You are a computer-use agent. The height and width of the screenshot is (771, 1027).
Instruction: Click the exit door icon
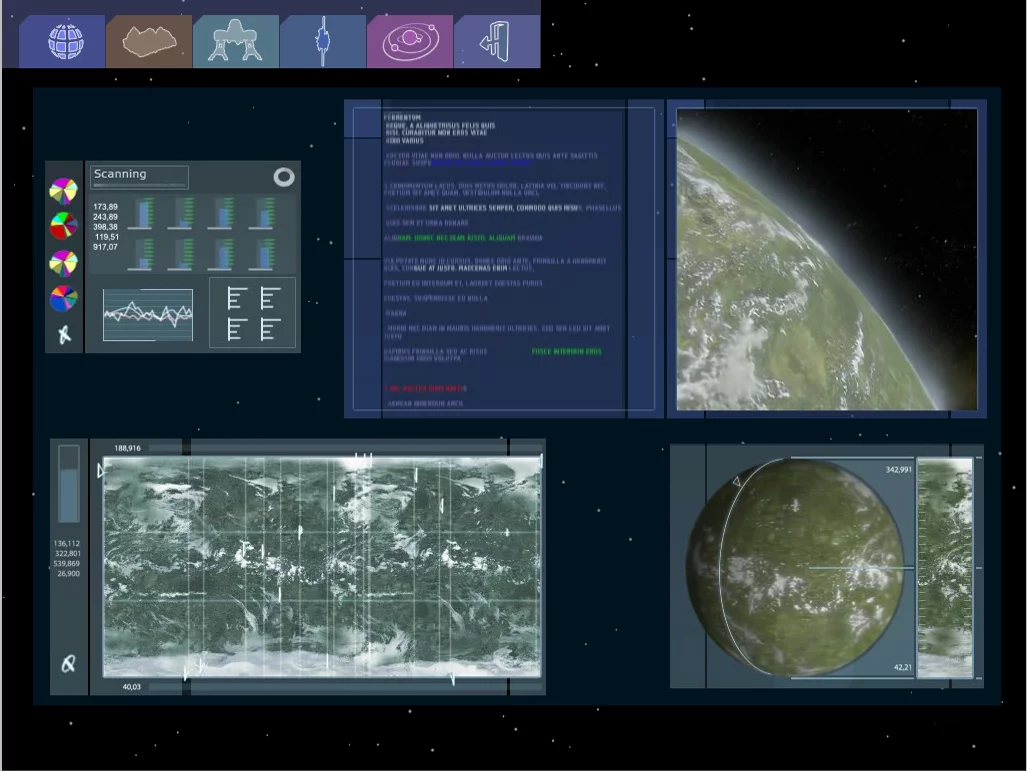click(x=496, y=41)
